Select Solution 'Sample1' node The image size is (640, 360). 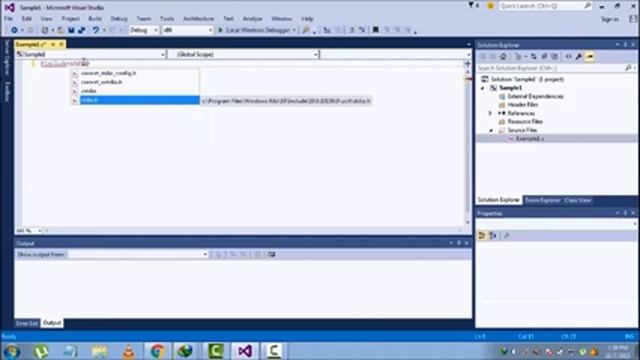pyautogui.click(x=527, y=79)
